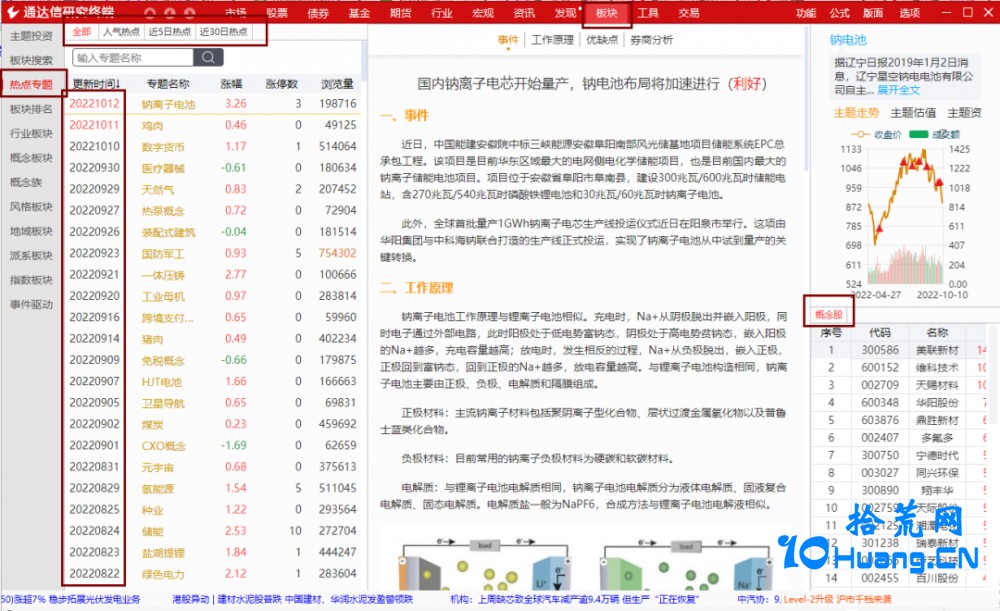Open 行业板块 in the sidebar
Image resolution: width=1000 pixels, height=611 pixels.
31,133
